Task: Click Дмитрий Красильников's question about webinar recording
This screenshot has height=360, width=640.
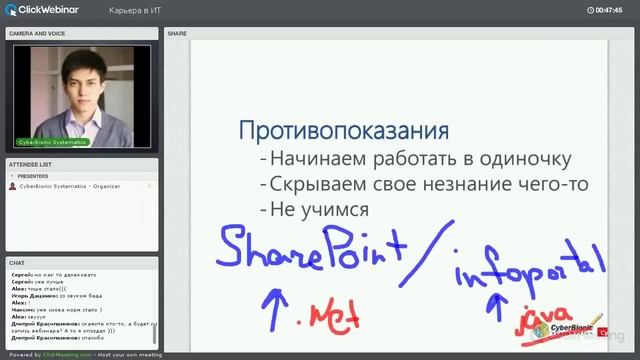Action: 84,327
